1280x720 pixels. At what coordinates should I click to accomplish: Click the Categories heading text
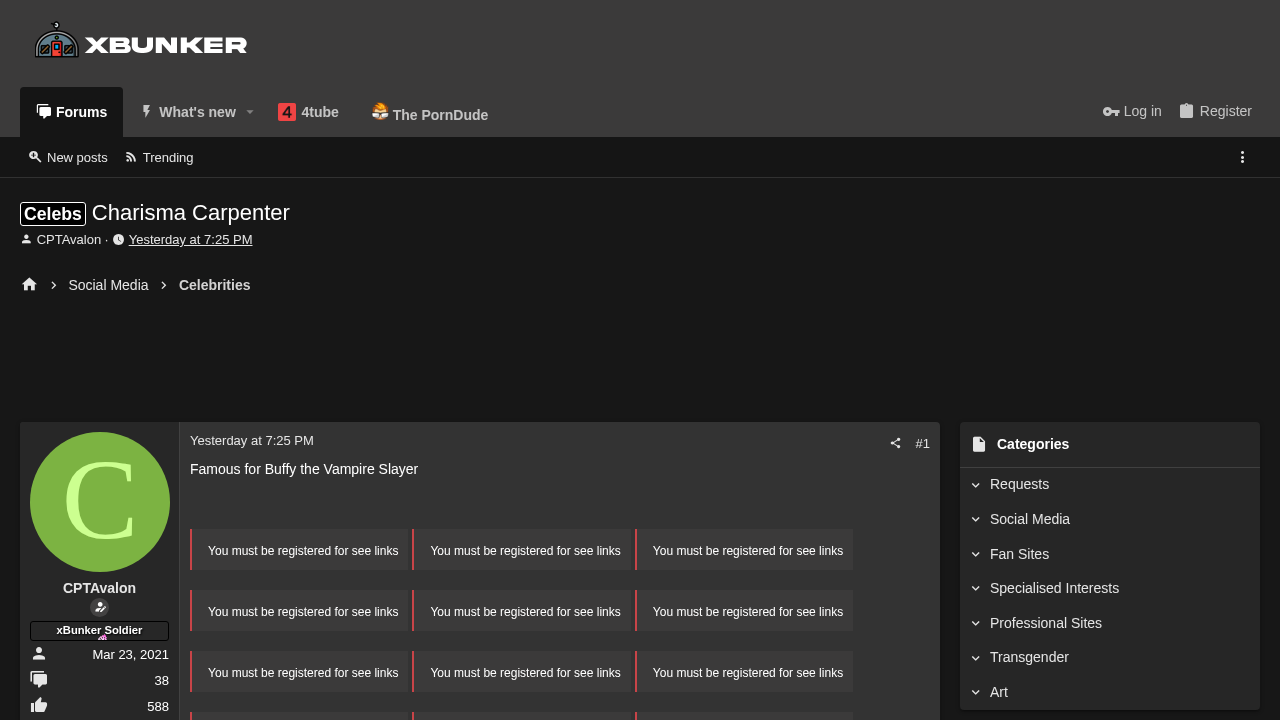(1033, 444)
